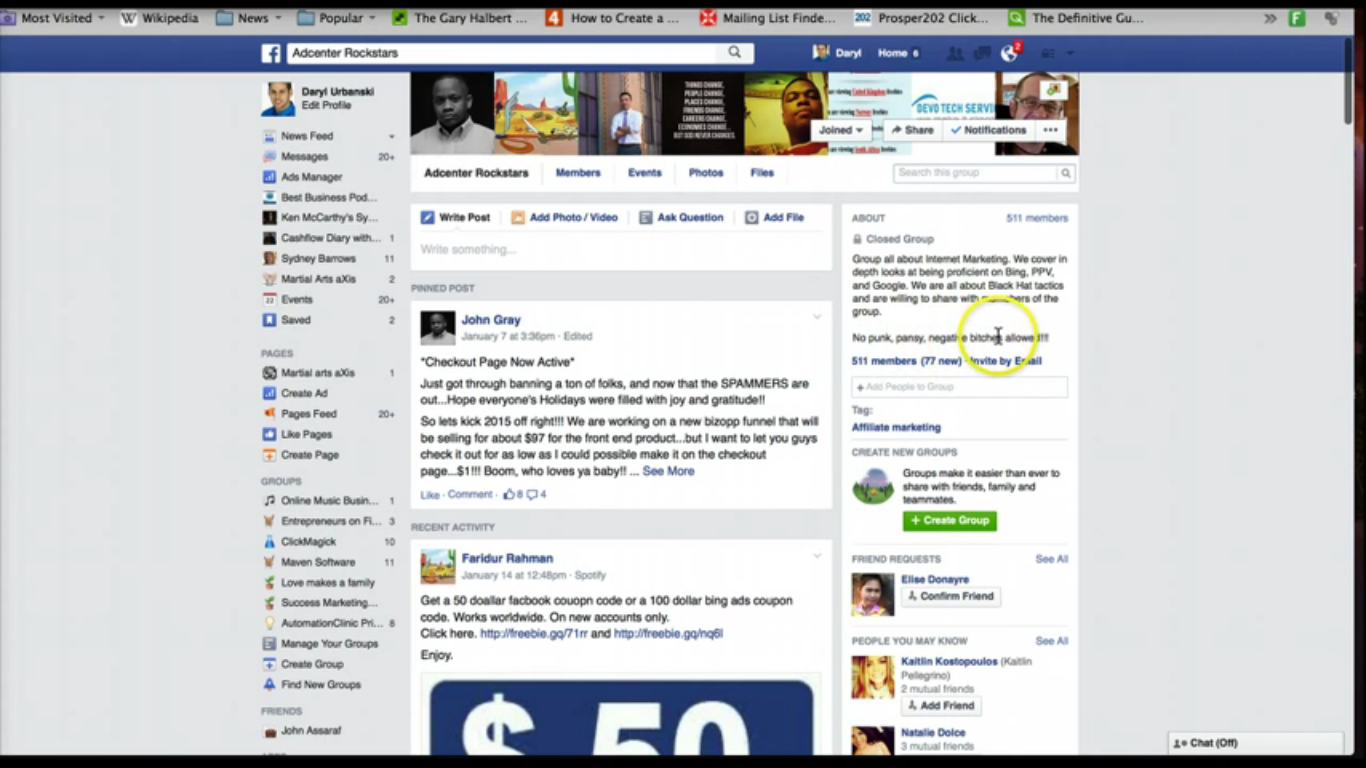Select Adcenter Rockstars group tab
The width and height of the screenshot is (1366, 768).
tap(476, 173)
